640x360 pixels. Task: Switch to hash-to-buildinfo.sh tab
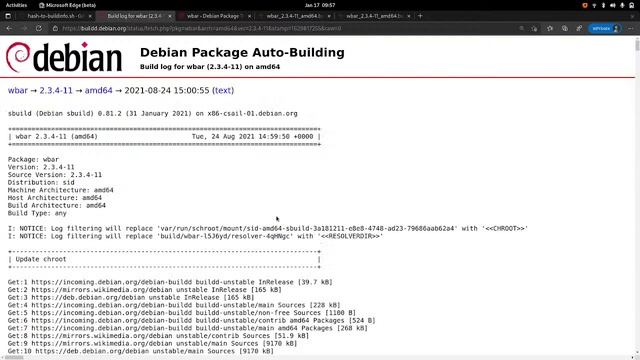(x=54, y=16)
